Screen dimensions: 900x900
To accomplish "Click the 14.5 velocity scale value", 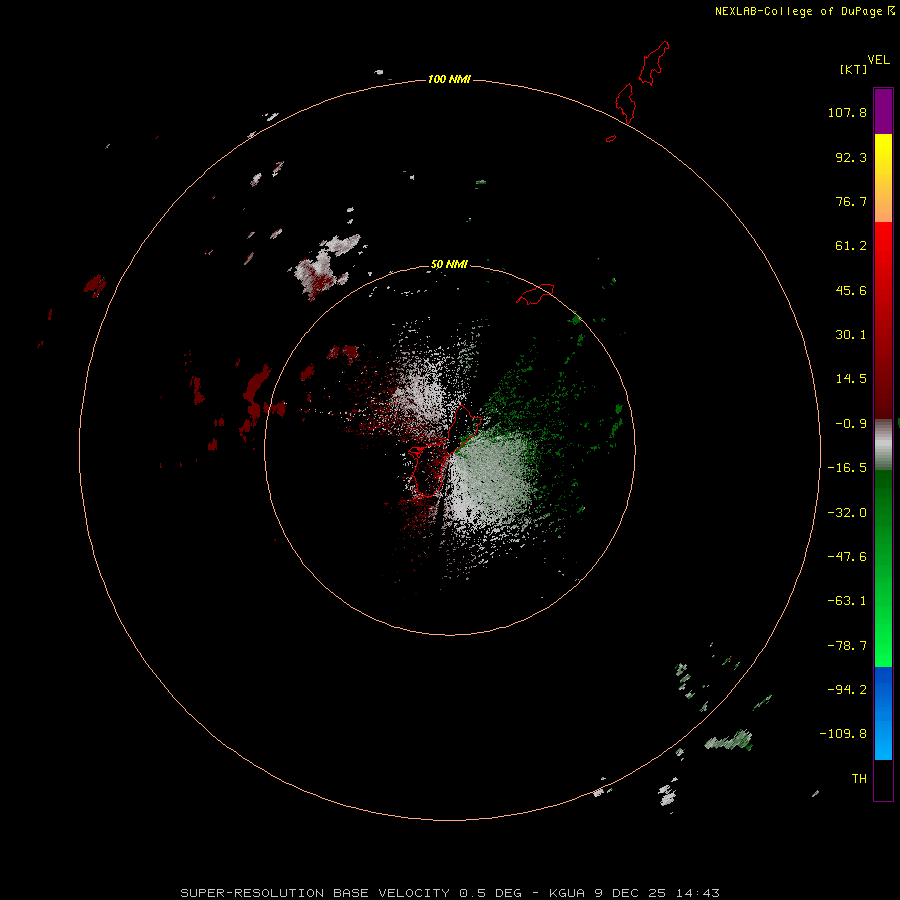I will tap(851, 379).
